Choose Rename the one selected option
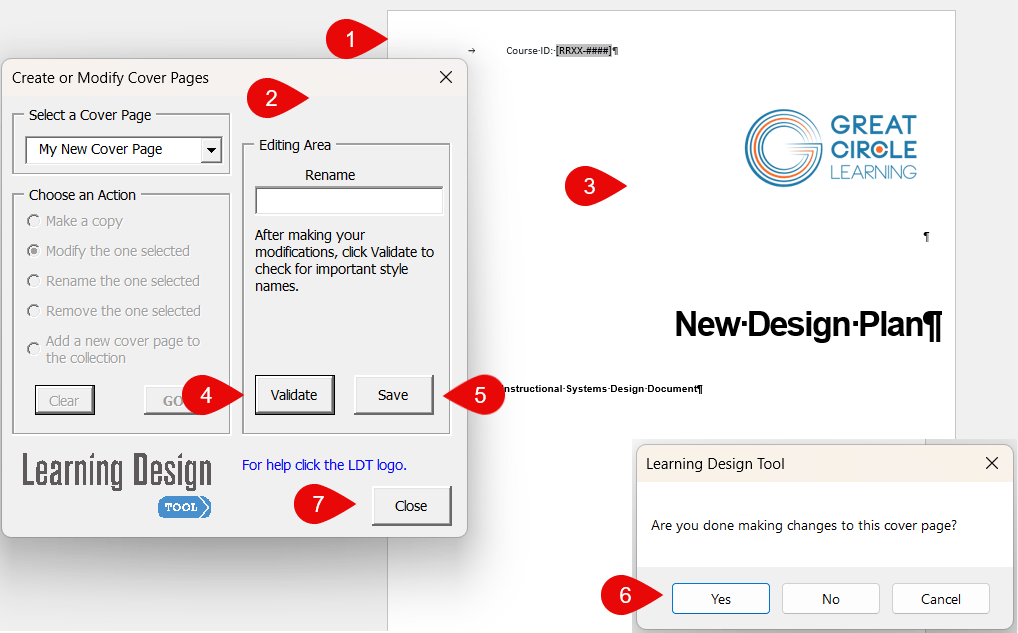The image size is (1018, 633). click(x=35, y=281)
